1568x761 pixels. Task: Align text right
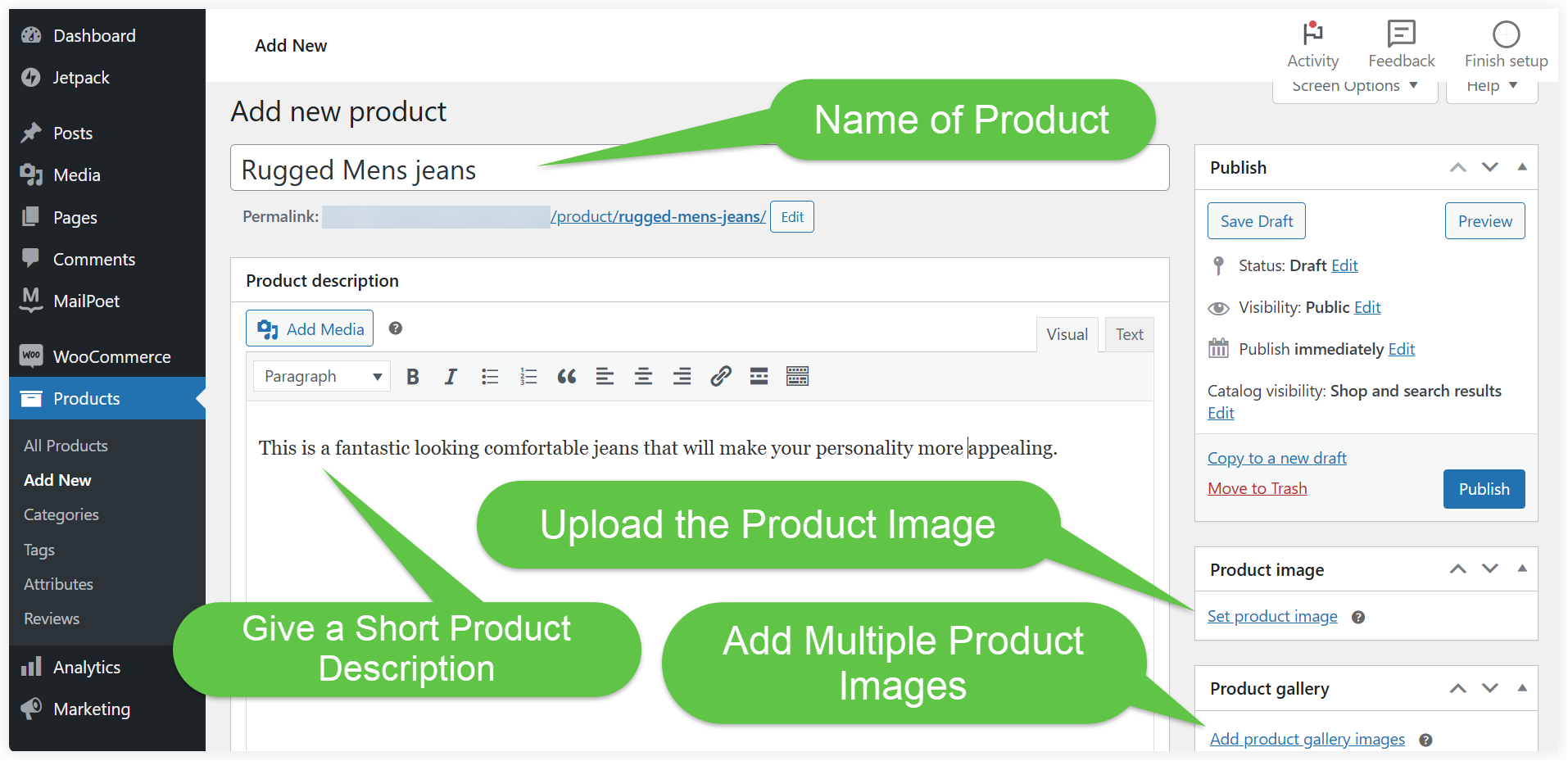coord(682,377)
